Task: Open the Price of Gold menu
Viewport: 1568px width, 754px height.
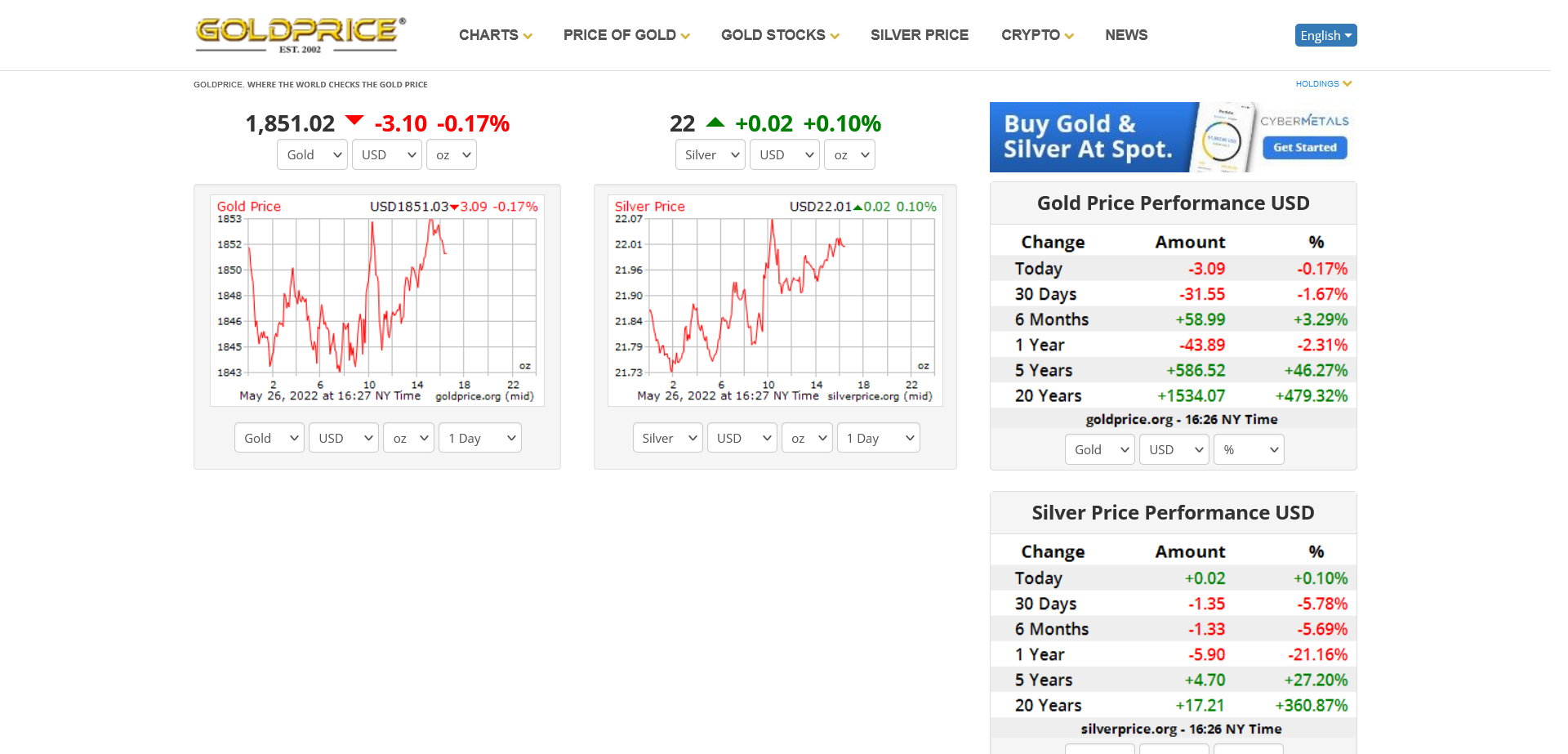Action: pos(626,35)
